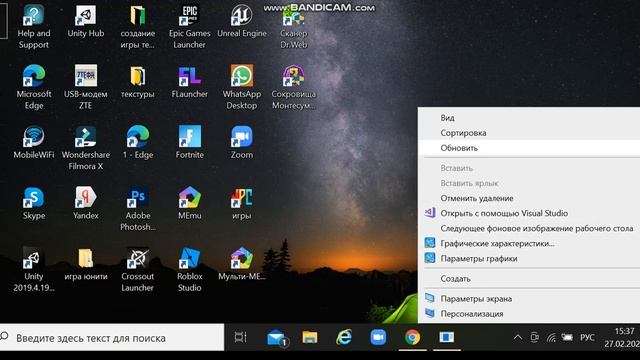Open the Adobe Photoshop shortcut
The image size is (640, 360).
pos(138,209)
